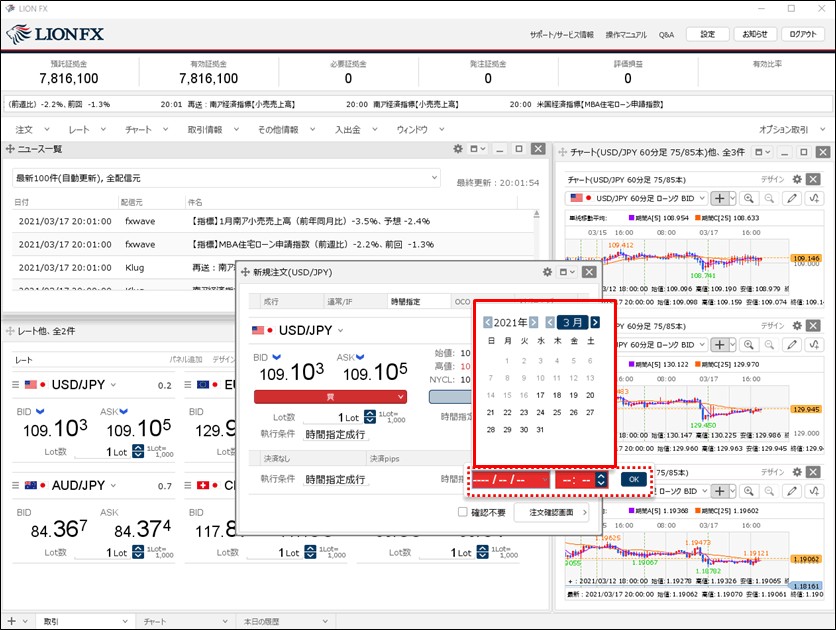Open settings gear of first USD/JPY chart
Screen dimensions: 836x630
pyautogui.click(x=797, y=179)
